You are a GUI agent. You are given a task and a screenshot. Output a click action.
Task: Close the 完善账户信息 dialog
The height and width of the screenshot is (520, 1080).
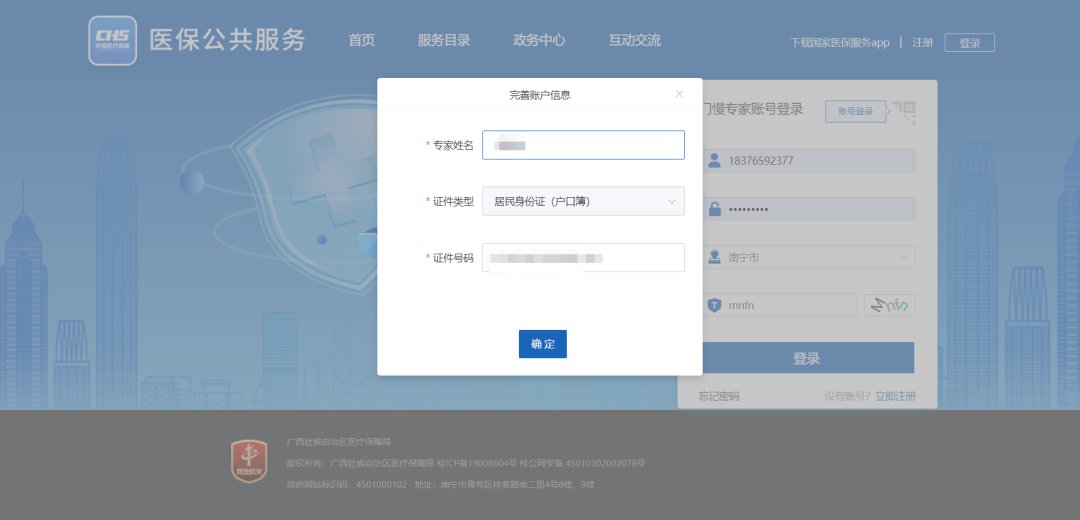680,94
